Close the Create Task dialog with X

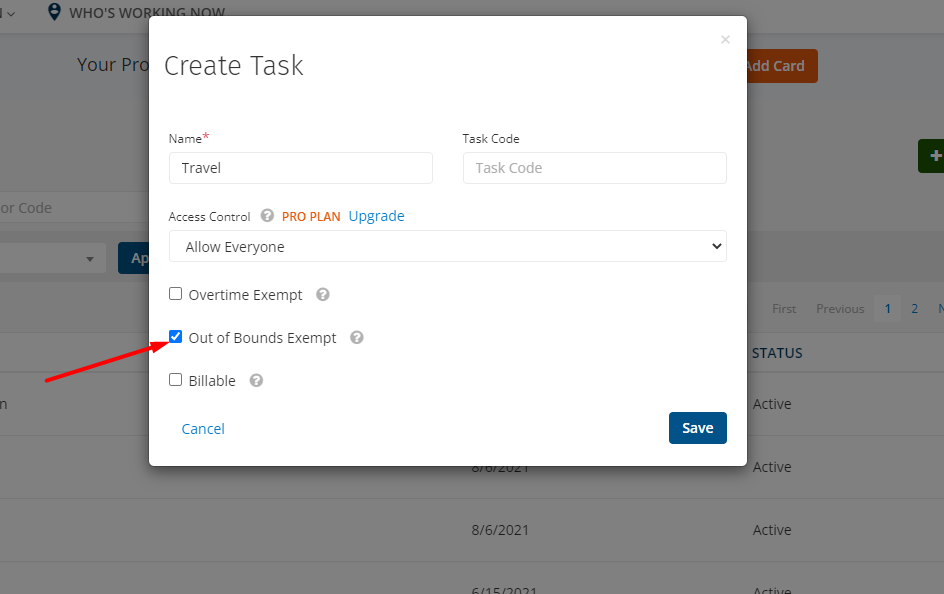725,40
